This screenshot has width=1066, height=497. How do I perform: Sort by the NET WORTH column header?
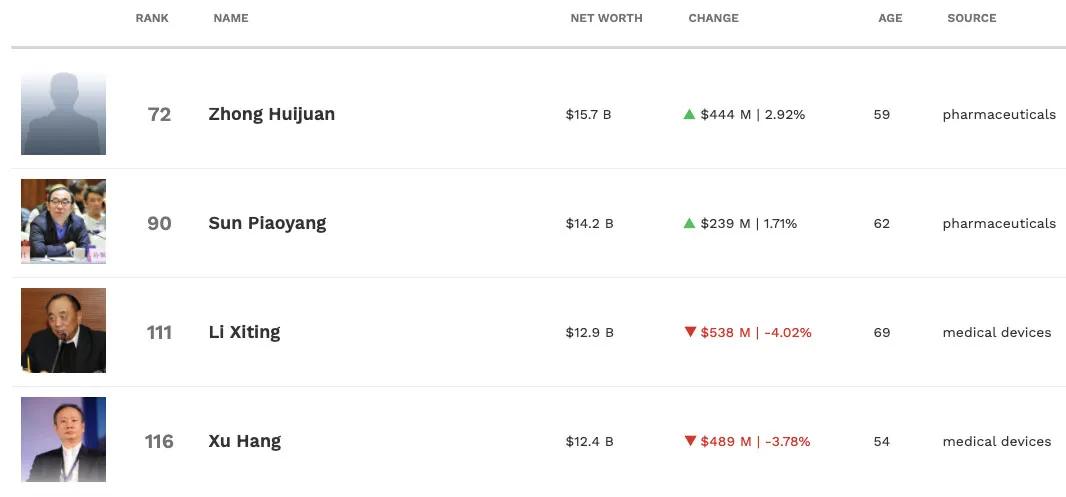point(606,18)
